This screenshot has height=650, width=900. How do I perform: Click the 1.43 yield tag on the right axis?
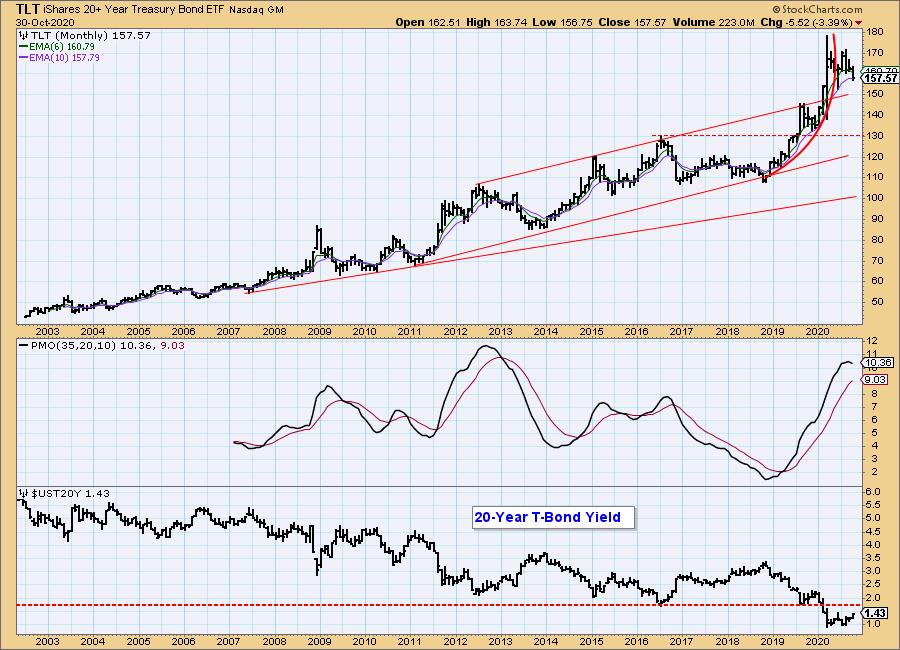point(875,613)
